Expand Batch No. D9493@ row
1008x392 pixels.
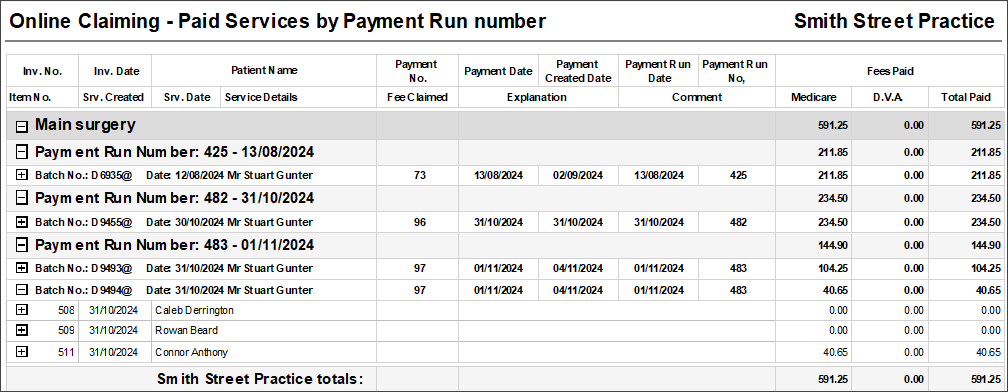point(22,267)
